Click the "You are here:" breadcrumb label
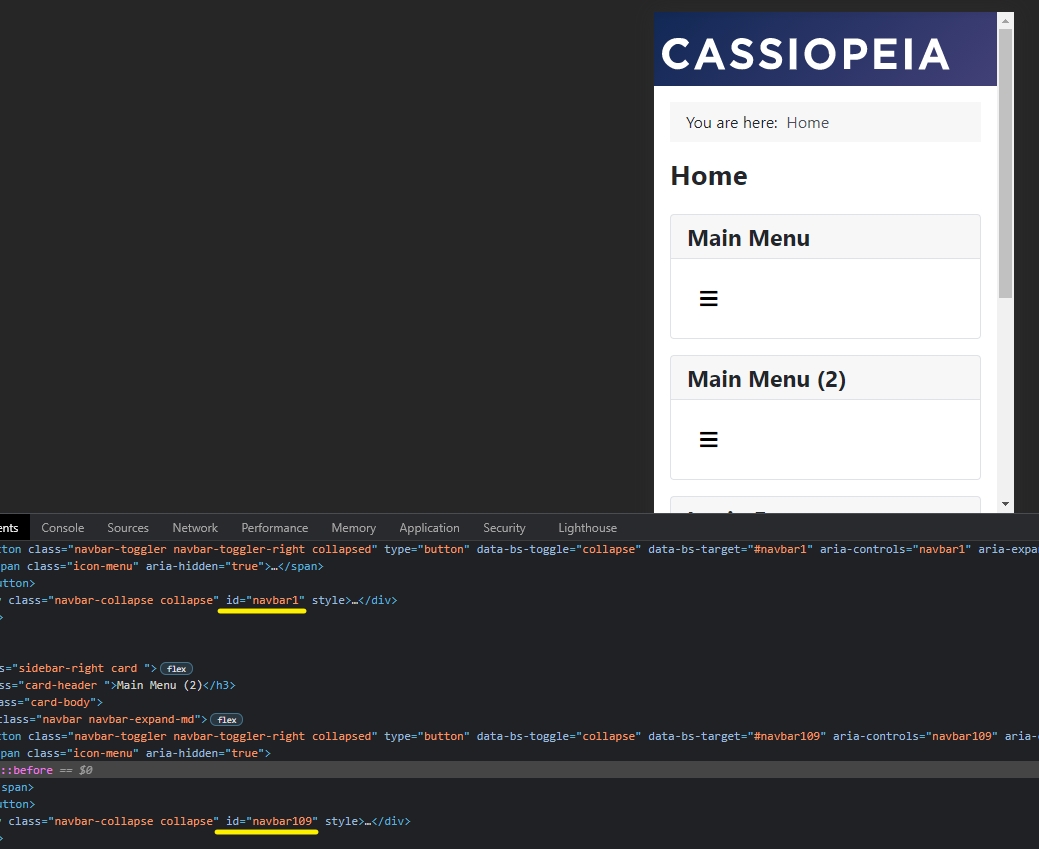 (732, 123)
